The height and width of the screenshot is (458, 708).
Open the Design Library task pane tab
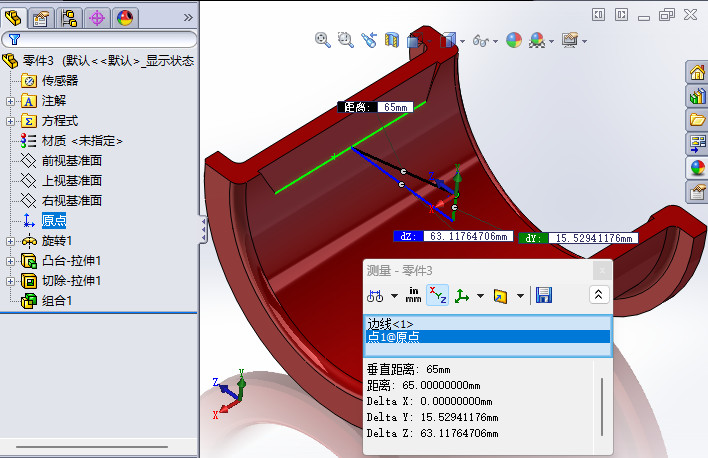697,96
